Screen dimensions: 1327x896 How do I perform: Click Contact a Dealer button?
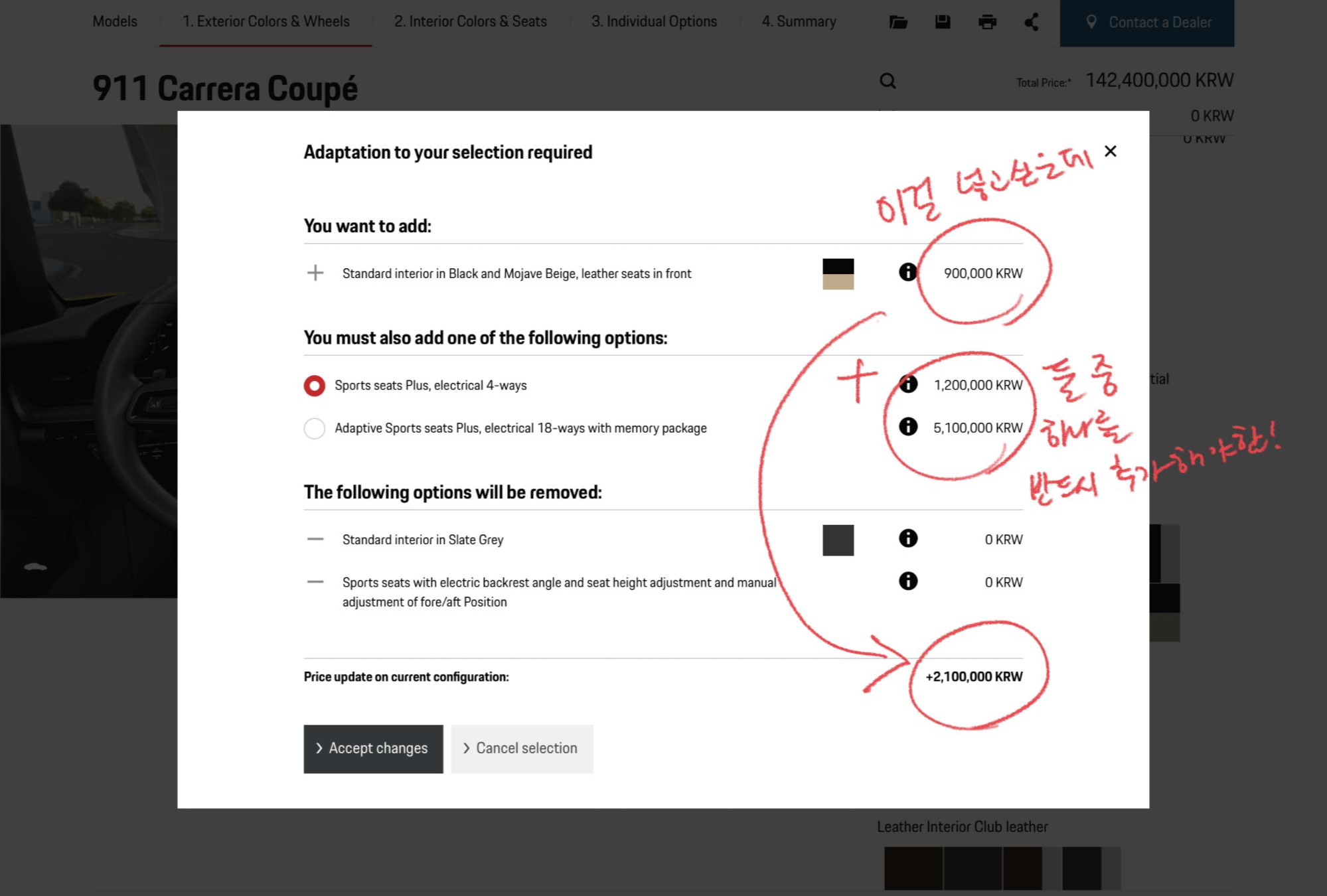pyautogui.click(x=1146, y=23)
